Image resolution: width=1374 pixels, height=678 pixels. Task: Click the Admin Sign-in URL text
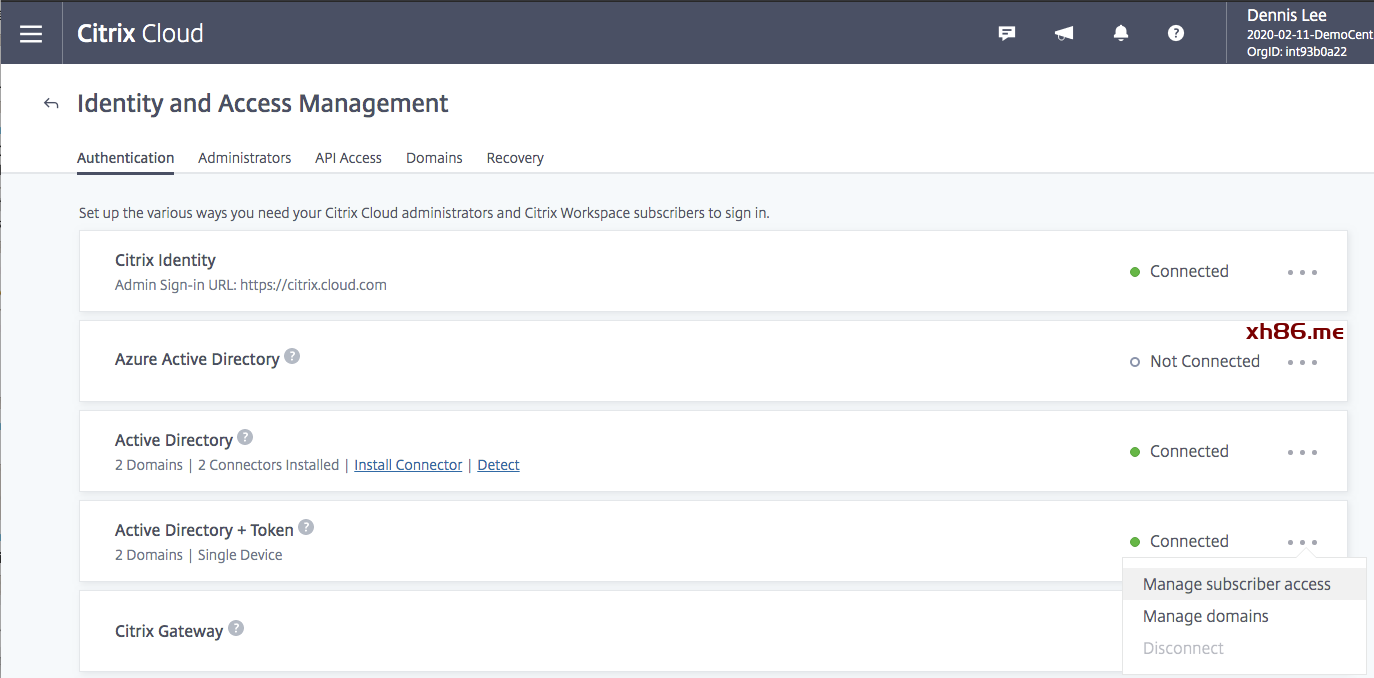[x=251, y=285]
